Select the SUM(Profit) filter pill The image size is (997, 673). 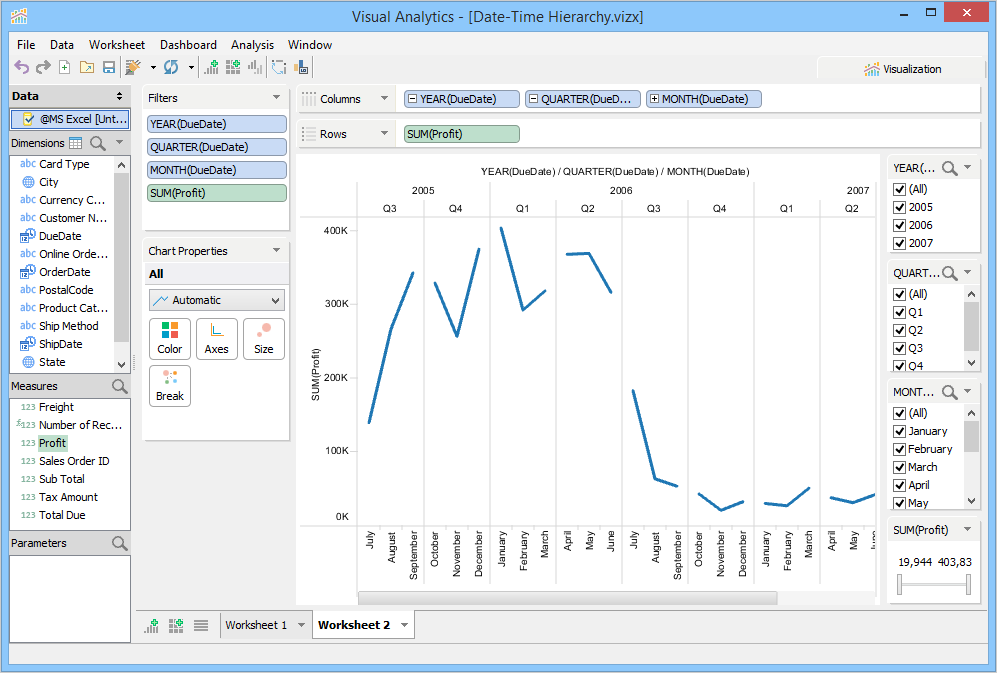click(217, 193)
